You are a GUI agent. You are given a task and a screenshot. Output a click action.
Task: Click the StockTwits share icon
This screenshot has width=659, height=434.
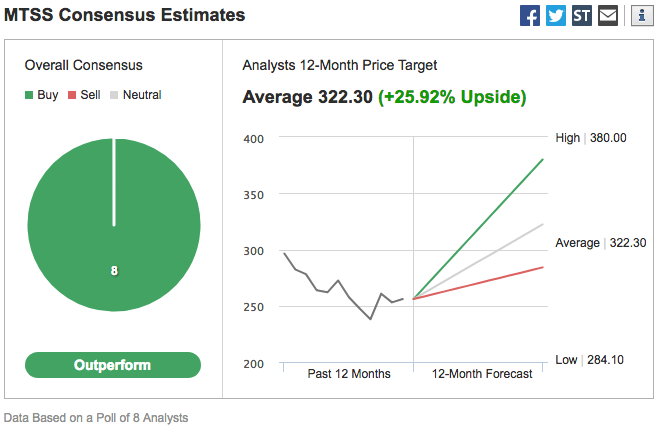click(x=582, y=16)
